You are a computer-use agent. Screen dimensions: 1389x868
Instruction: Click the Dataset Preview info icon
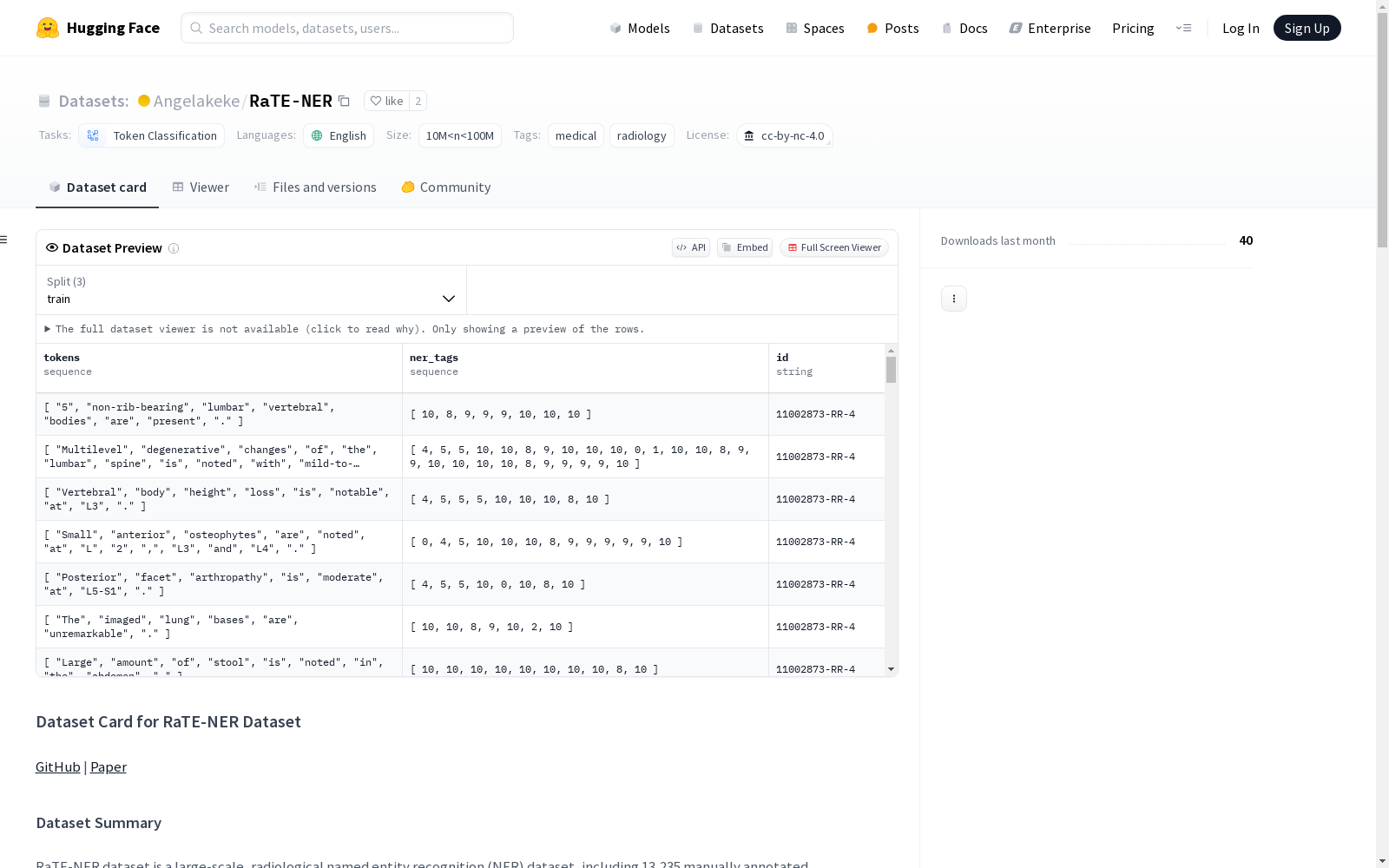pyautogui.click(x=174, y=248)
